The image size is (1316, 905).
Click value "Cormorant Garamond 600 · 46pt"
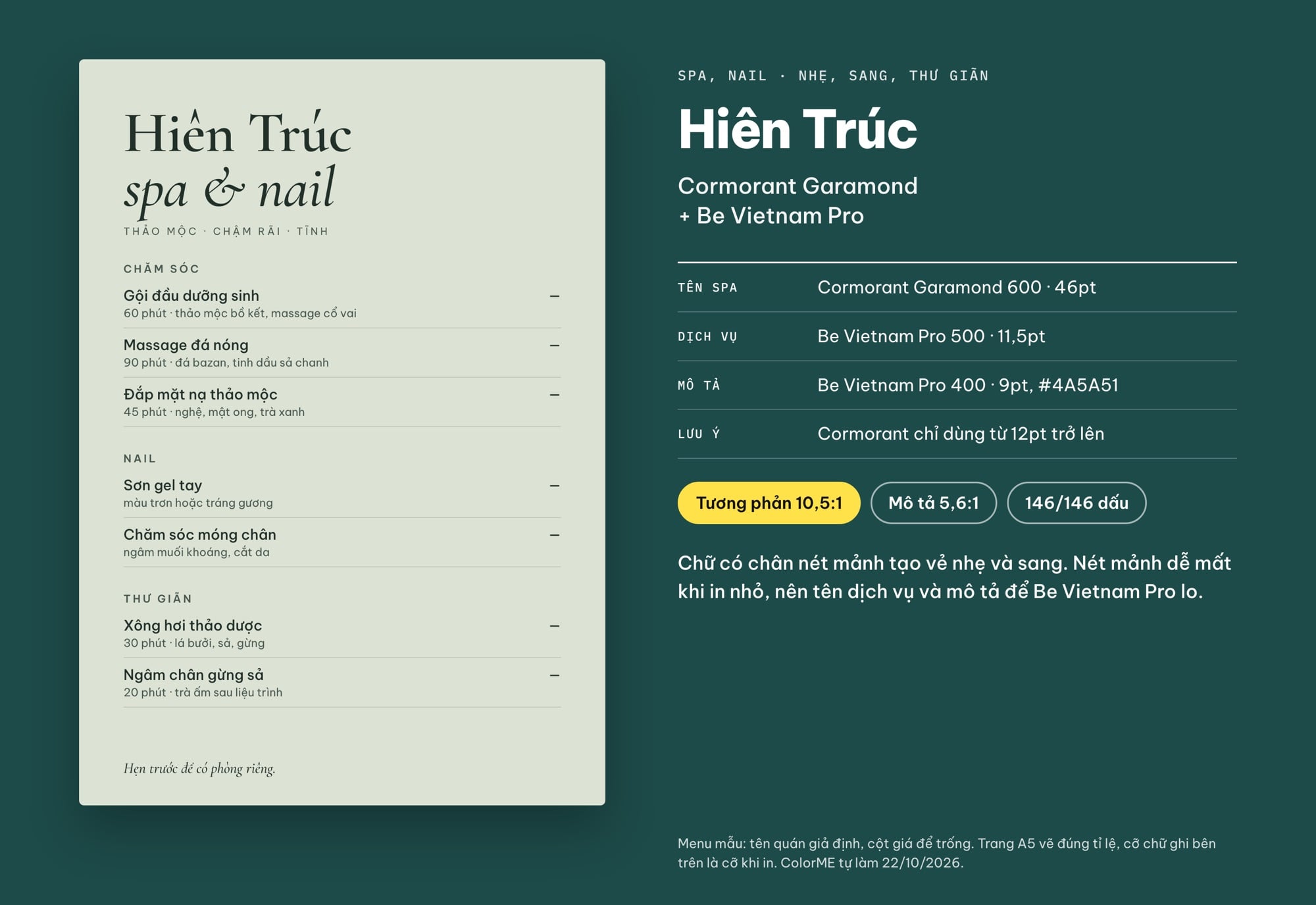coord(956,287)
